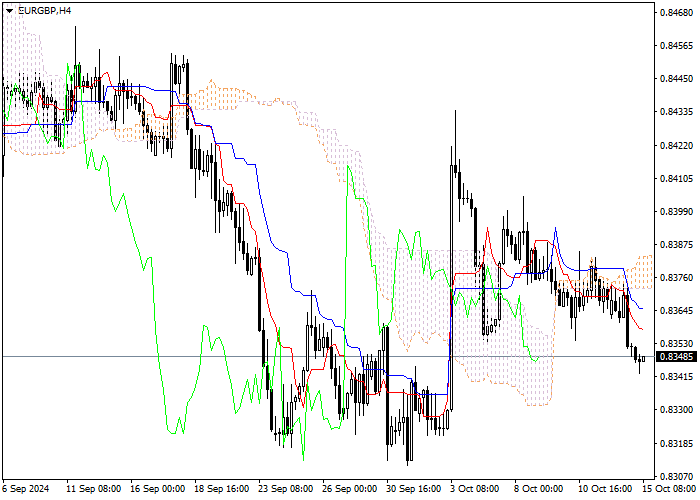Click the 0.83530 price axis label
This screenshot has width=700, height=500.
[677, 344]
